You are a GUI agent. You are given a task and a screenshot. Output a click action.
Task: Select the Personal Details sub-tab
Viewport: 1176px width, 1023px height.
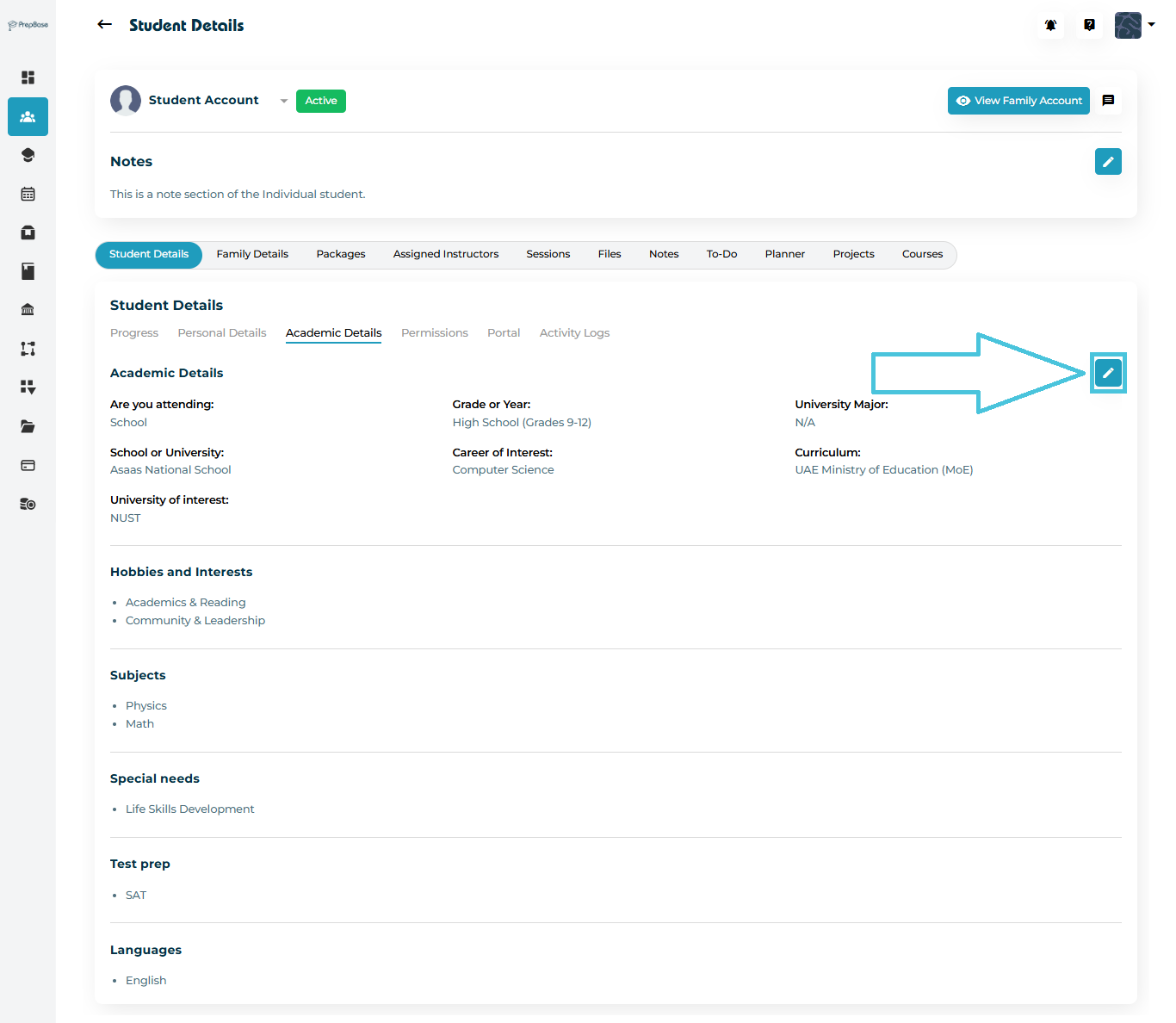222,333
